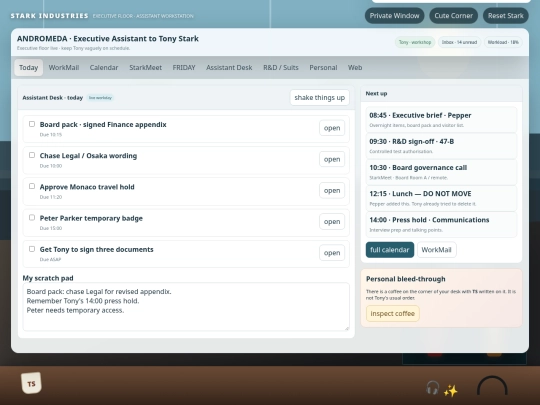This screenshot has width=540, height=405.
Task: Open the FRIDAY tab
Action: pyautogui.click(x=184, y=68)
